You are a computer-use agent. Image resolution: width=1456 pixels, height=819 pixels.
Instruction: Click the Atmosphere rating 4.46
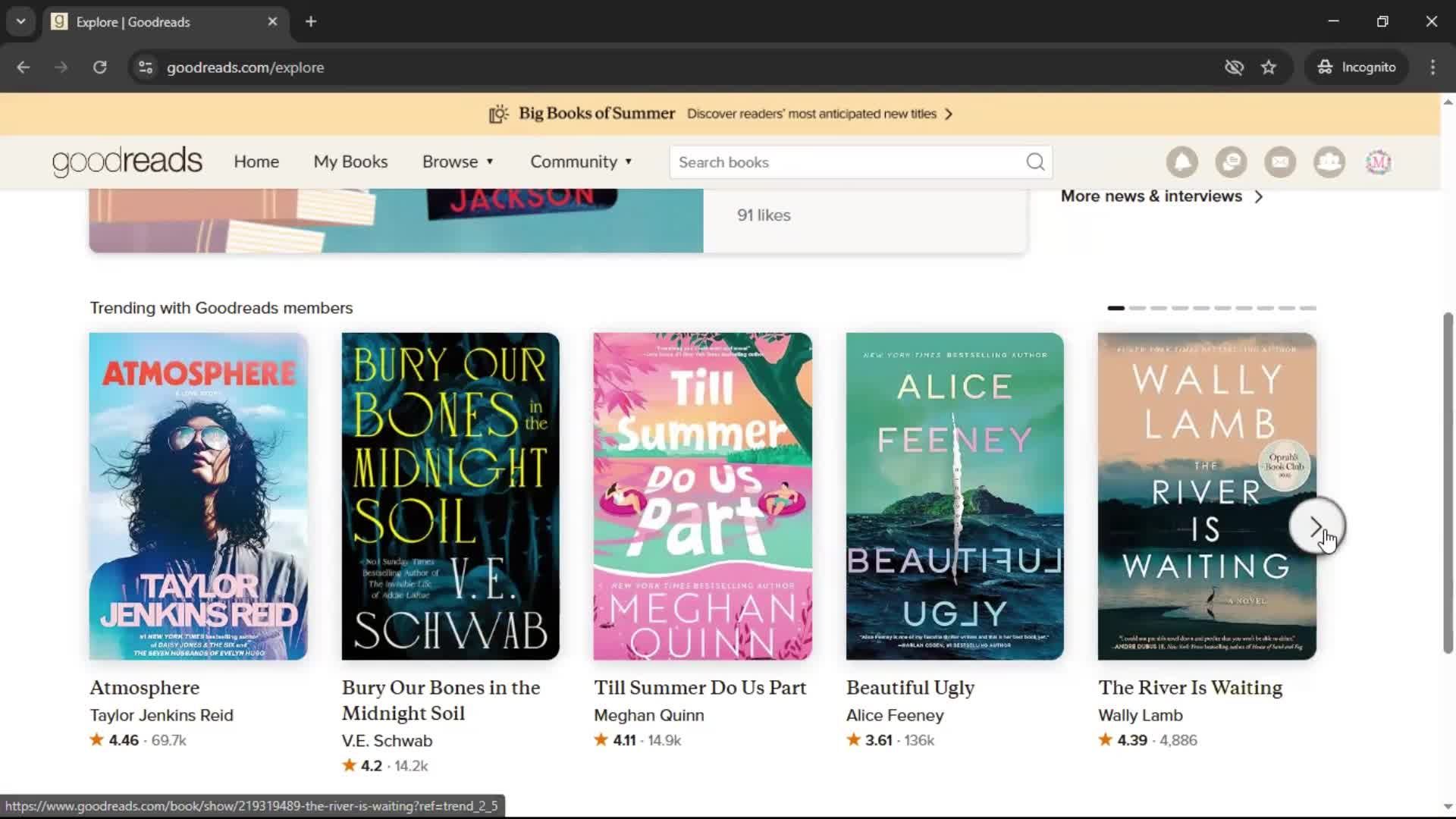tap(123, 740)
